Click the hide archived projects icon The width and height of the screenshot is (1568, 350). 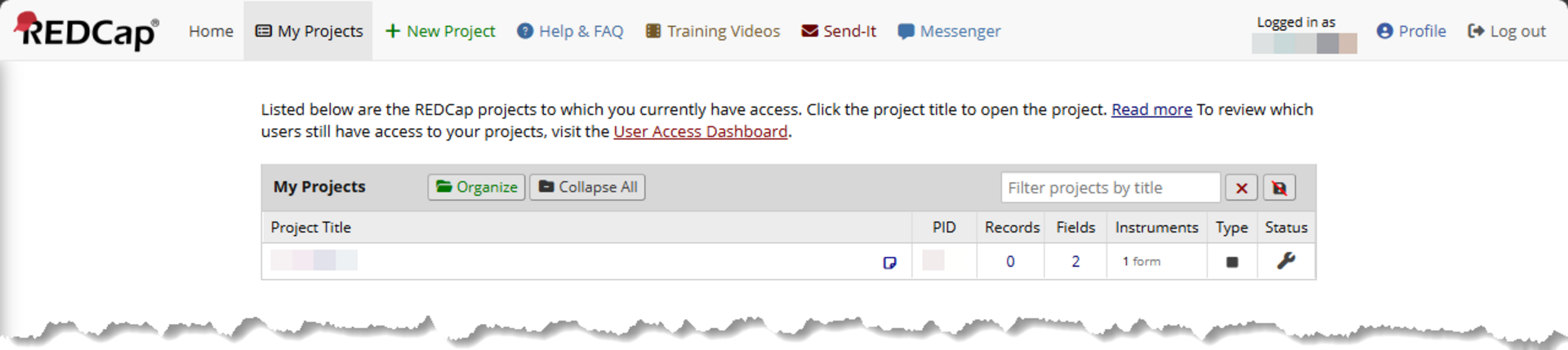coord(1279,188)
